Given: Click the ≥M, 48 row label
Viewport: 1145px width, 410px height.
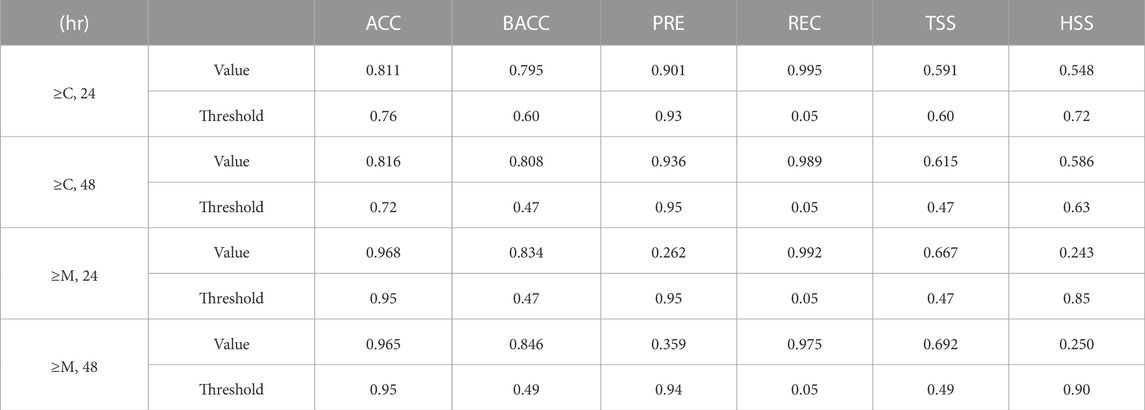Looking at the screenshot, I should click(x=73, y=366).
